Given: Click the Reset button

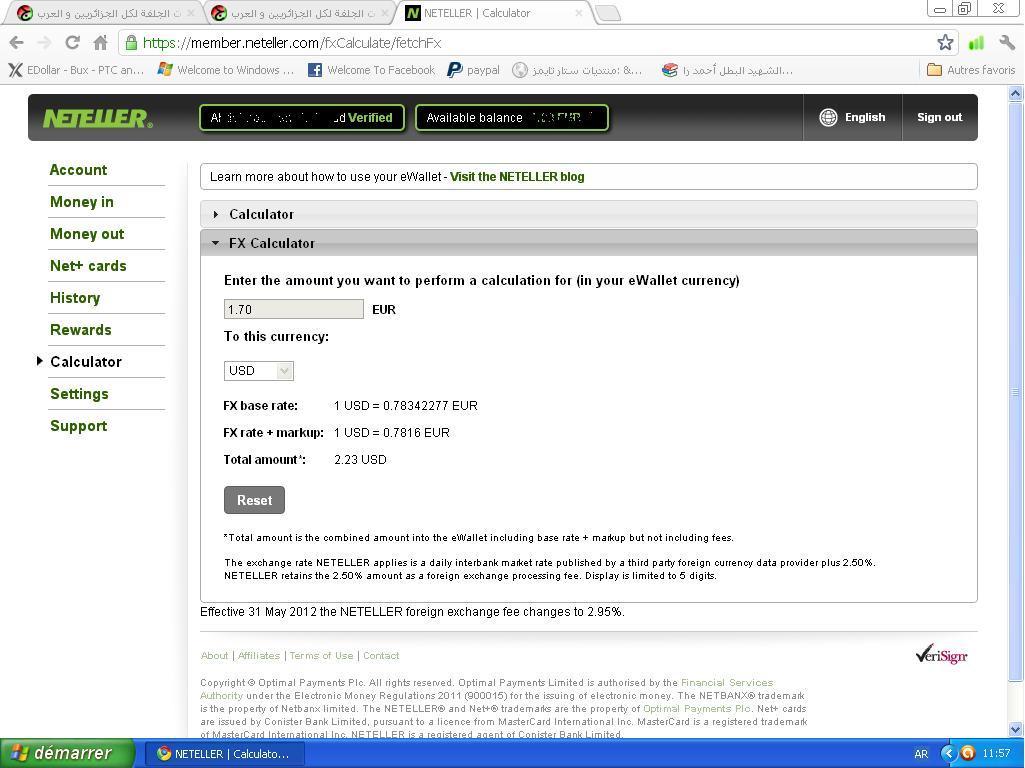Looking at the screenshot, I should [x=254, y=500].
